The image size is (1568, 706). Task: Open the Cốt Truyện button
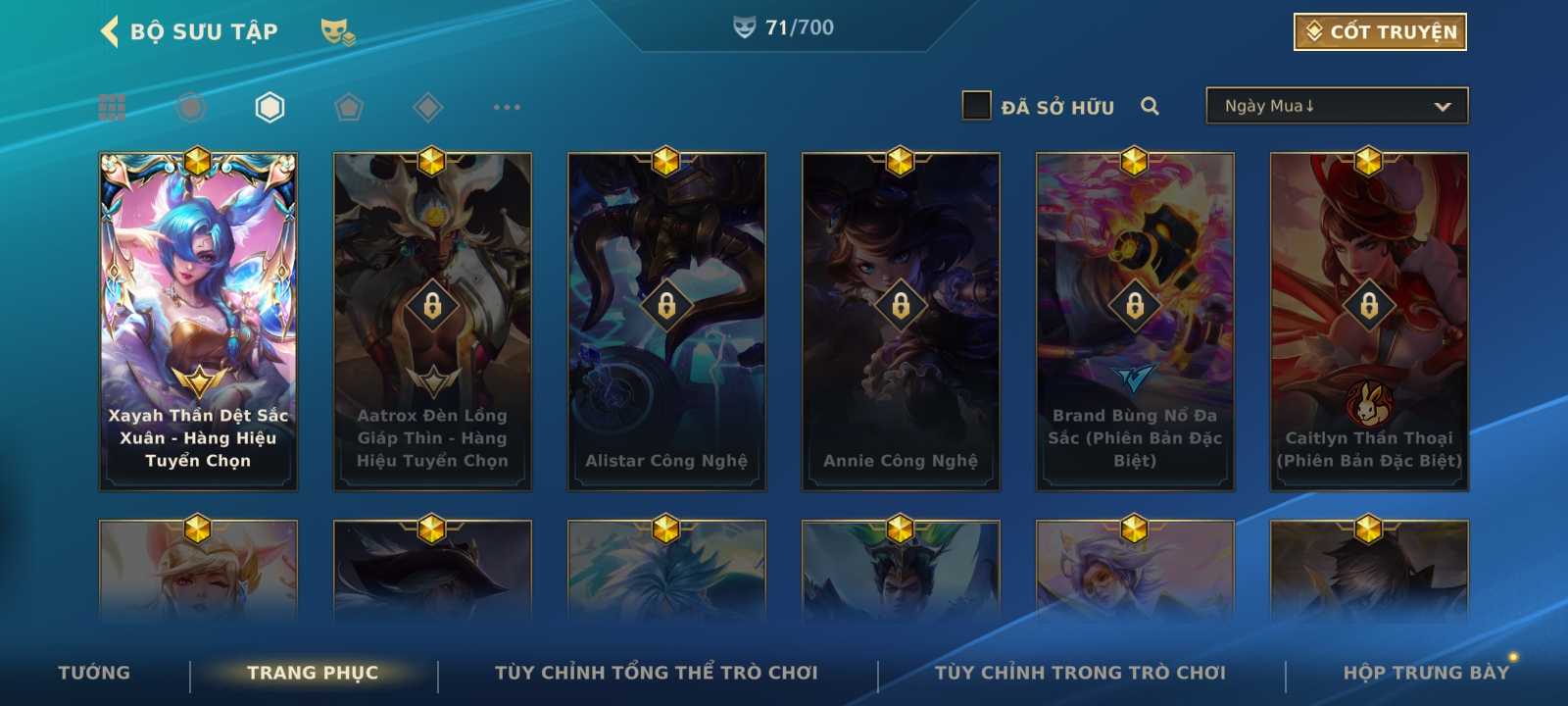coord(1380,31)
